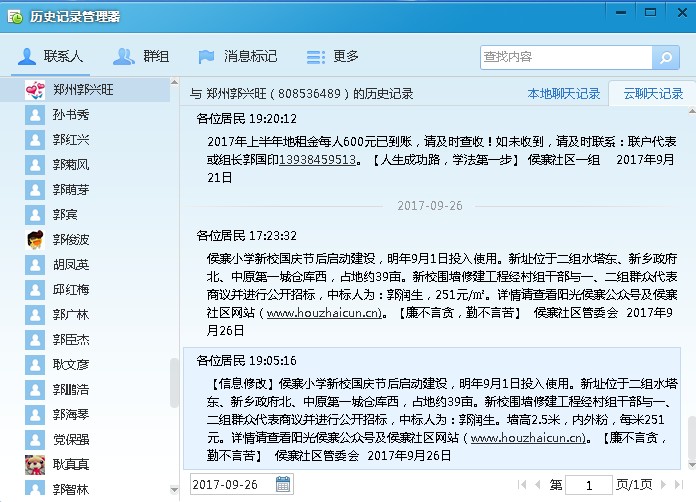Open the calendar date picker icon
696x502 pixels.
(x=283, y=484)
